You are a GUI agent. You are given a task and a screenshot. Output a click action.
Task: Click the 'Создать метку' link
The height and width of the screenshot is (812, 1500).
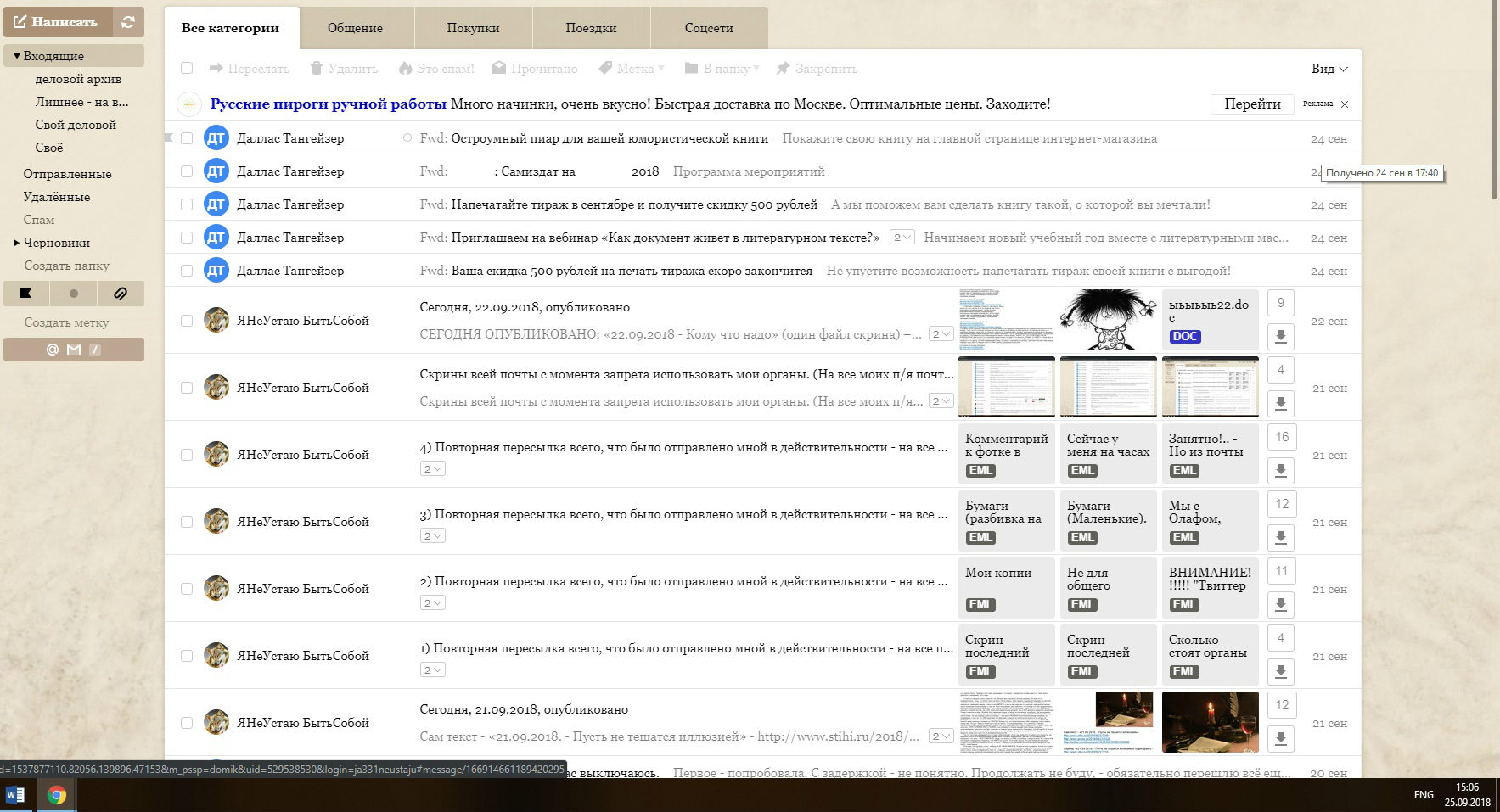(x=67, y=322)
